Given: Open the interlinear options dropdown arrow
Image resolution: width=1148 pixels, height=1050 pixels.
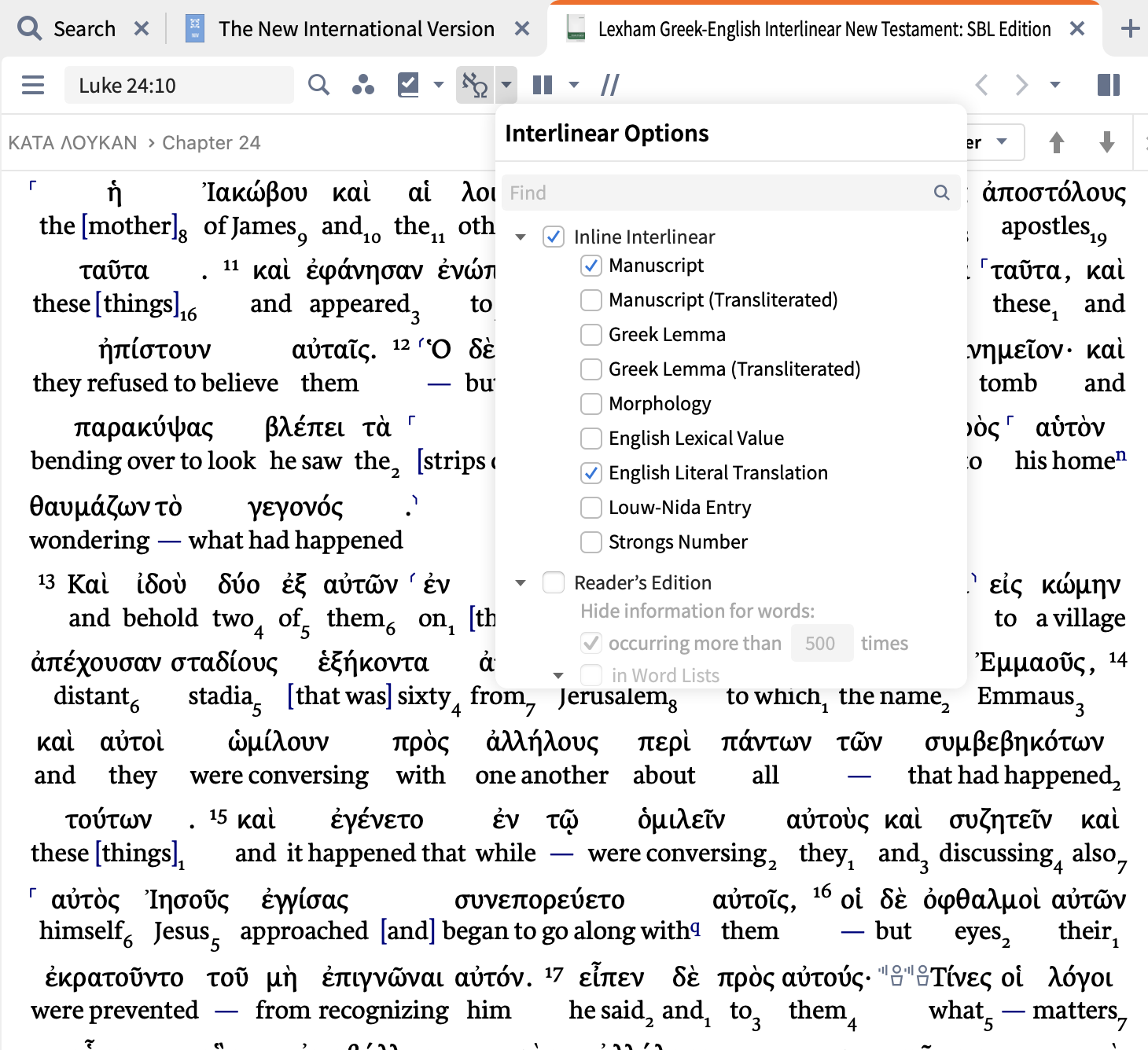Looking at the screenshot, I should pos(506,85).
